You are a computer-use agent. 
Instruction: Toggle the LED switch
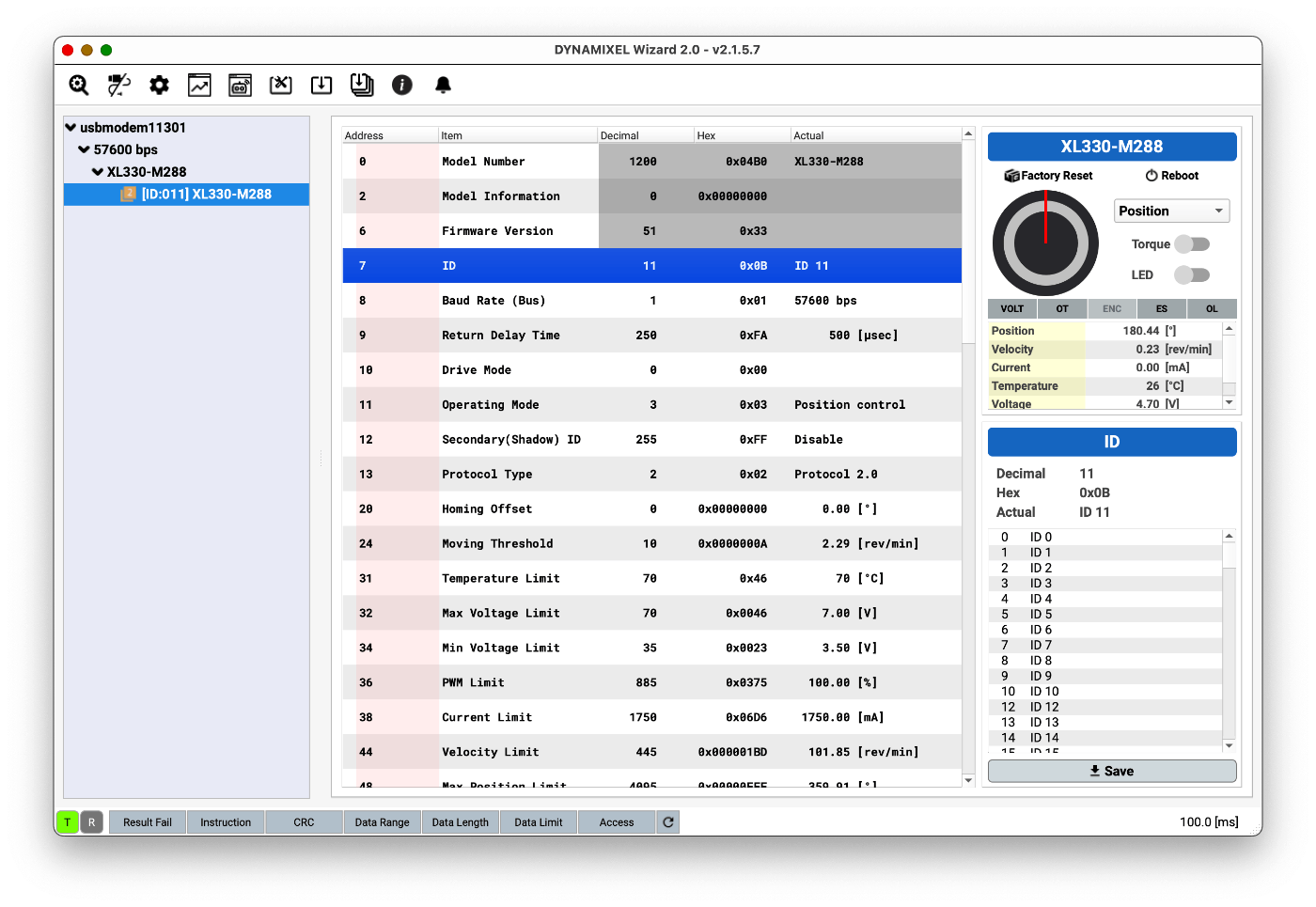1193,275
